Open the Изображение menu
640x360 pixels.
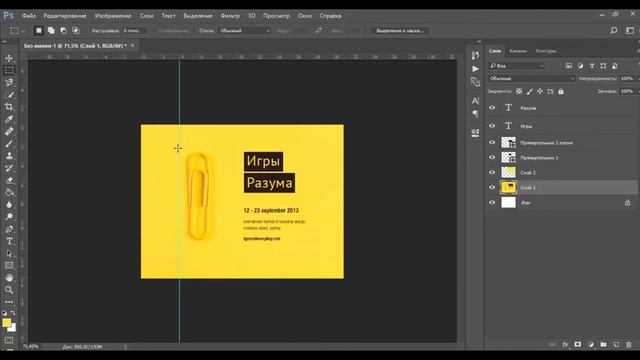click(x=113, y=16)
